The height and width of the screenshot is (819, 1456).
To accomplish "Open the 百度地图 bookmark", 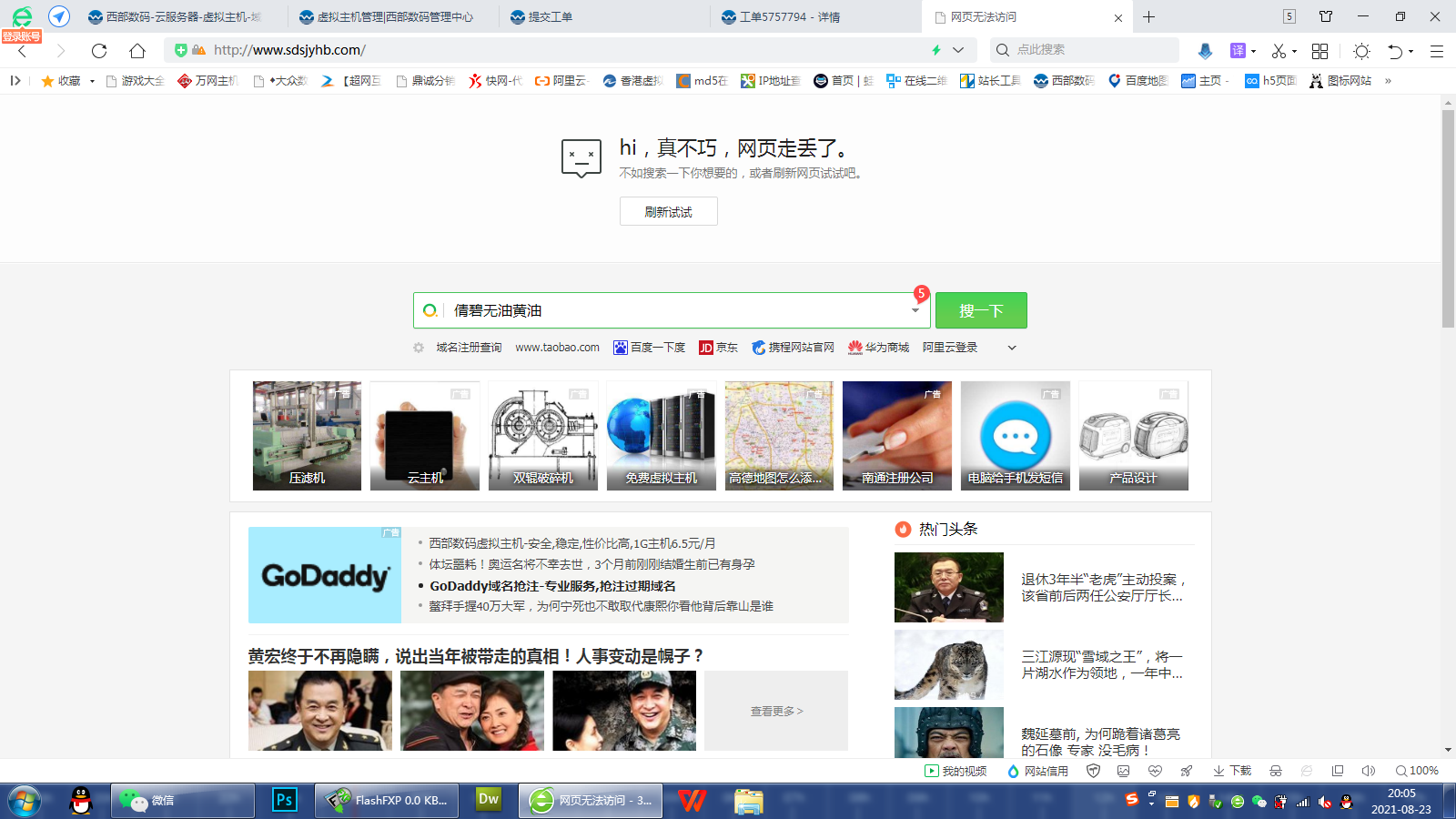I will point(1137,81).
